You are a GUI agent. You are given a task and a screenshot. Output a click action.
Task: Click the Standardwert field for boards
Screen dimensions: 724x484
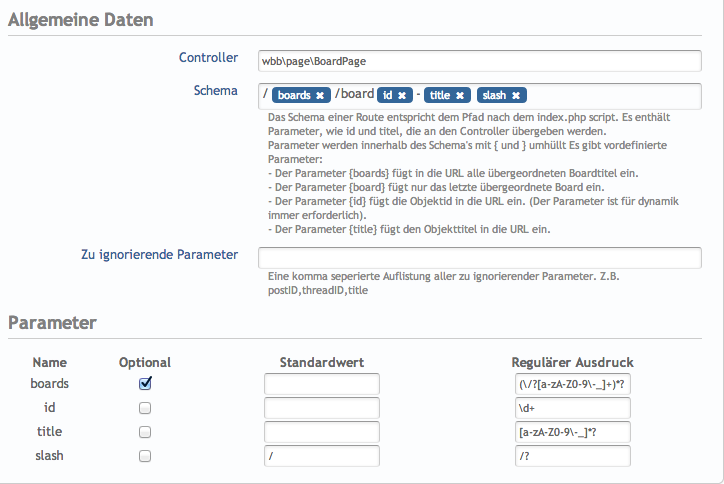[x=322, y=384]
